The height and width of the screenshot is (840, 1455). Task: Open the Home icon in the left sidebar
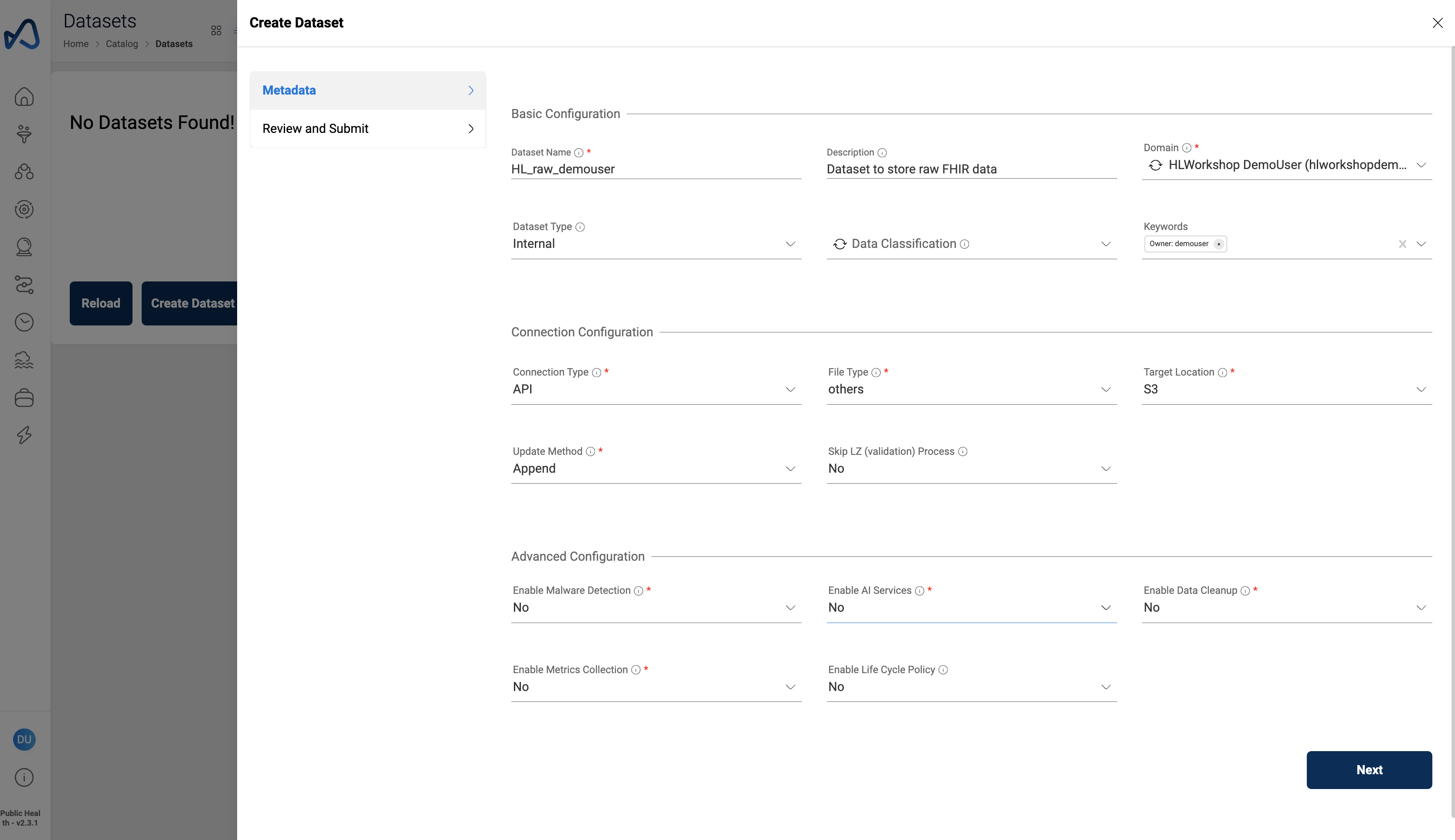click(24, 96)
